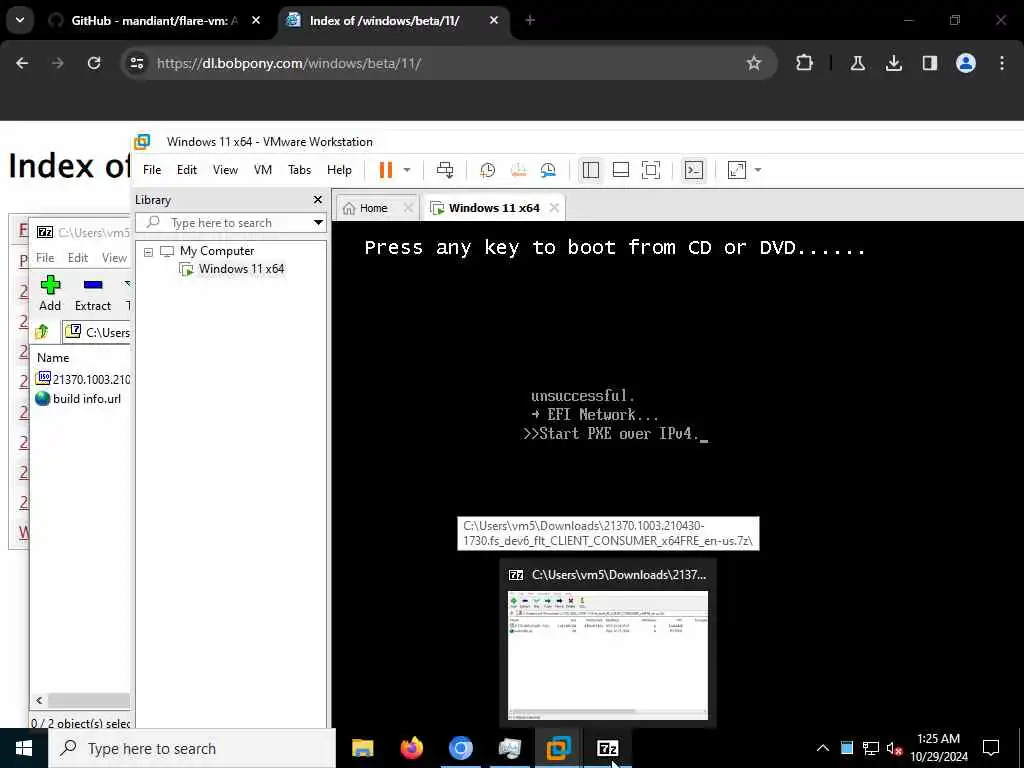
Task: Toggle the thumbnail bar view icon
Action: tap(620, 170)
